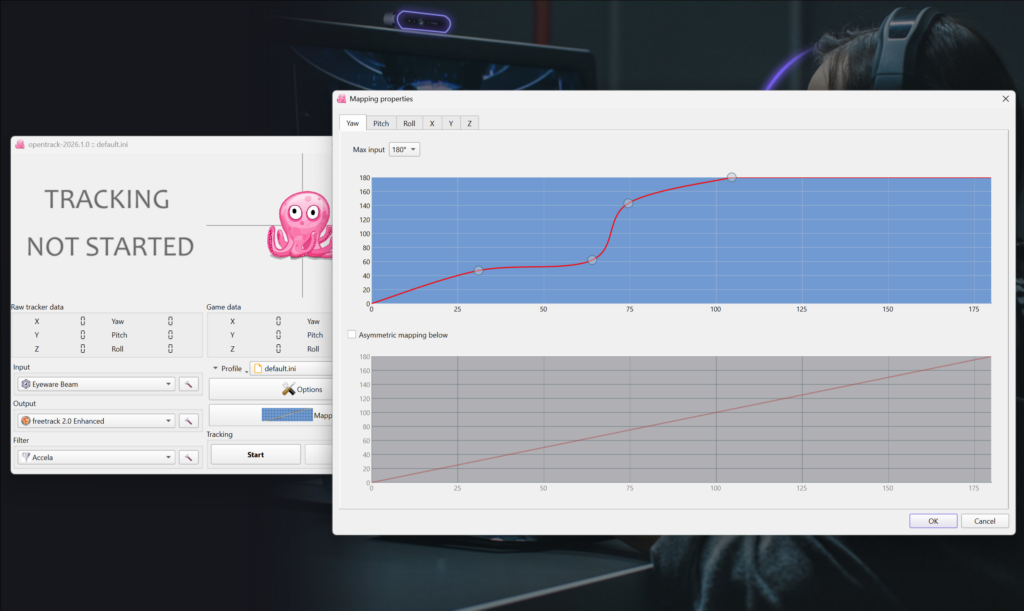This screenshot has height=611, width=1024.
Task: Cancel the Mapping properties dialog
Action: (985, 521)
